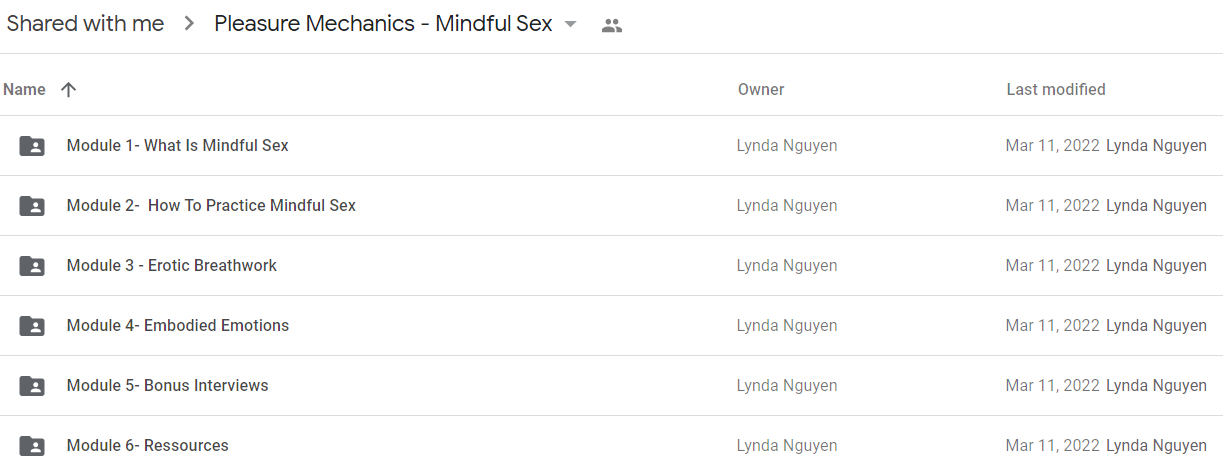The width and height of the screenshot is (1223, 475).
Task: Sort by the Last modified column header
Action: pyautogui.click(x=1056, y=89)
